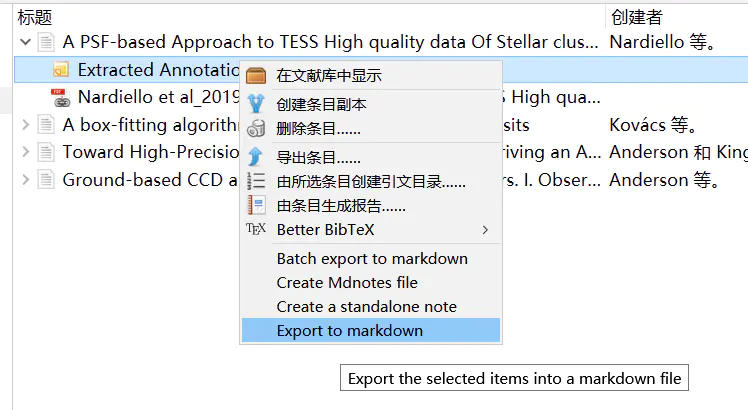Click the Better BibTeX TeX icon
This screenshot has height=410, width=748.
coord(256,229)
